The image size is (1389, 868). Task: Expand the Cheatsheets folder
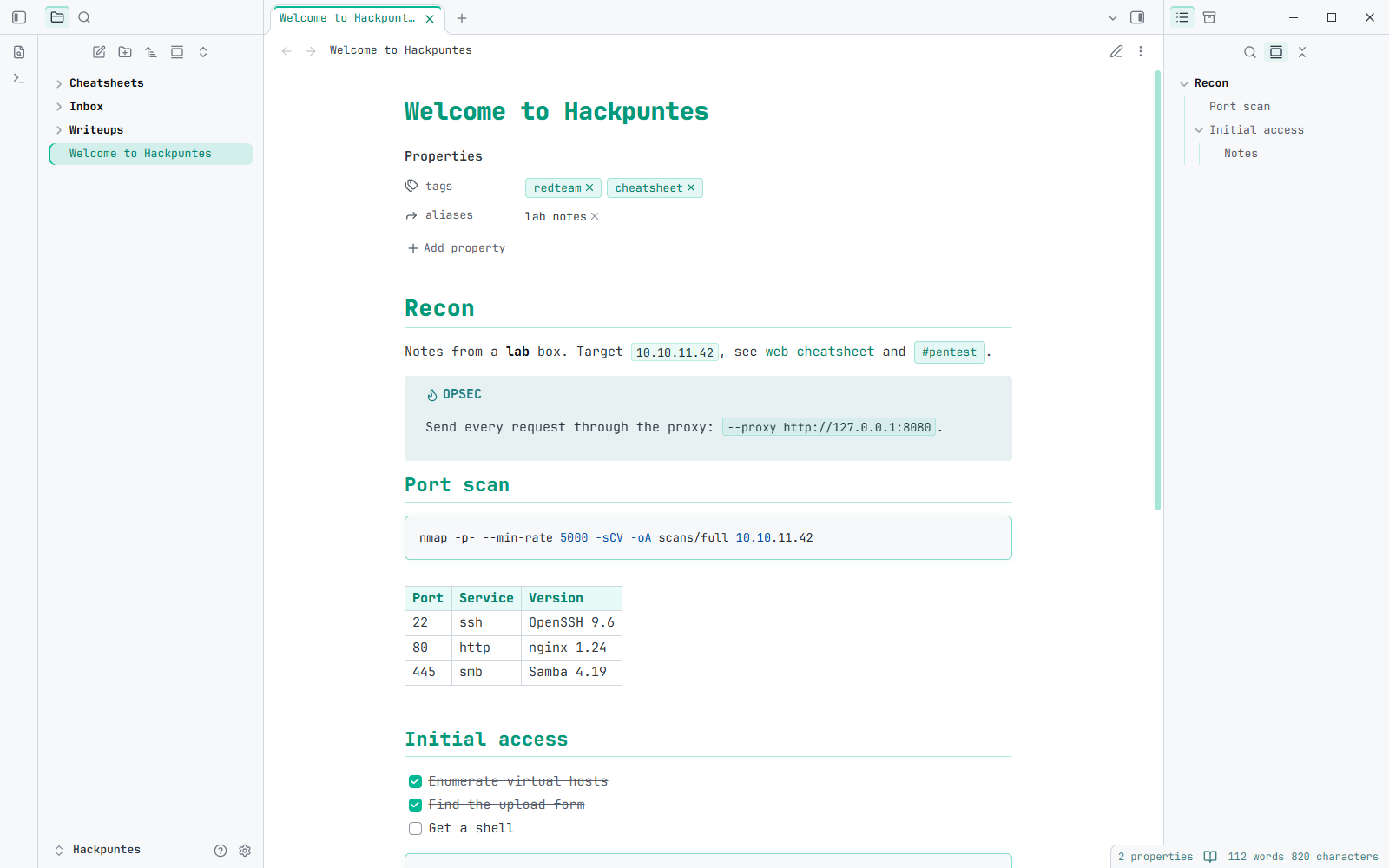coord(59,83)
